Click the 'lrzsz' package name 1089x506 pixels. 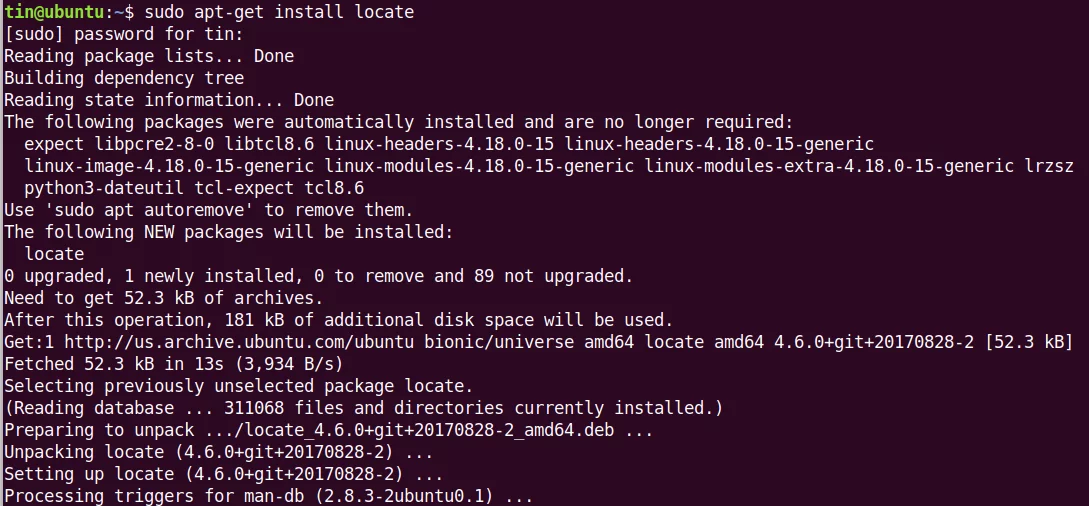click(x=1049, y=167)
